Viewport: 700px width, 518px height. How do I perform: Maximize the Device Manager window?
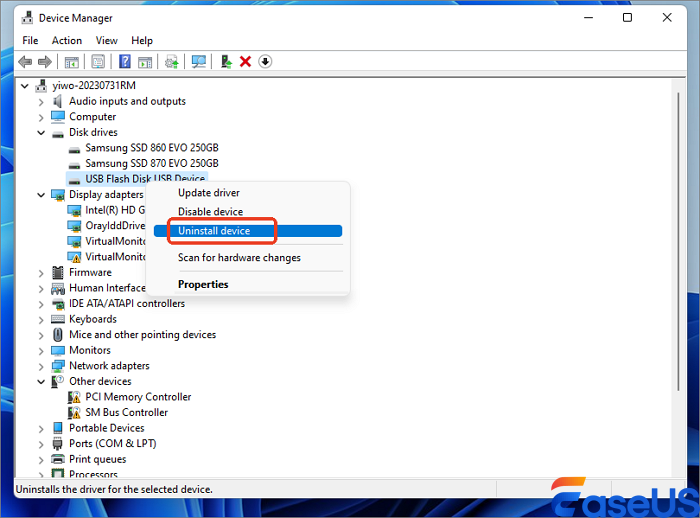point(627,18)
